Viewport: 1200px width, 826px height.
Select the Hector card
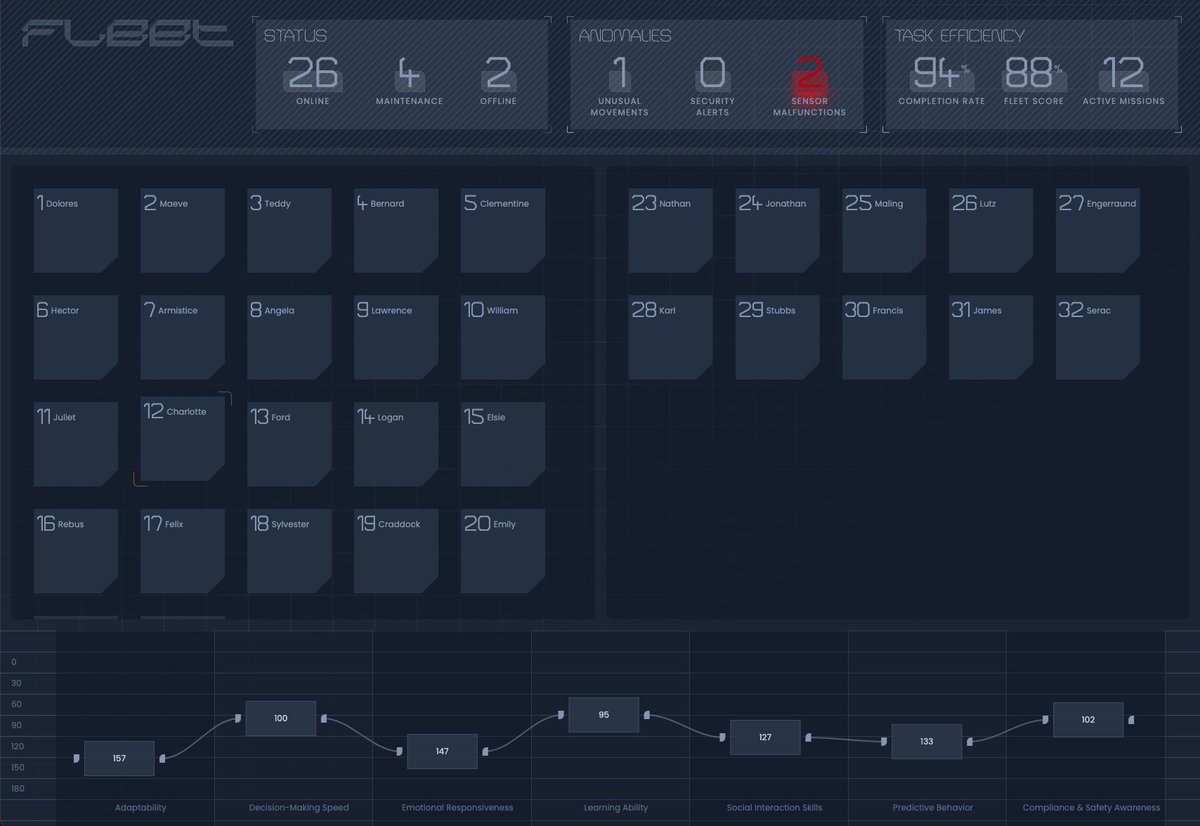pyautogui.click(x=76, y=337)
